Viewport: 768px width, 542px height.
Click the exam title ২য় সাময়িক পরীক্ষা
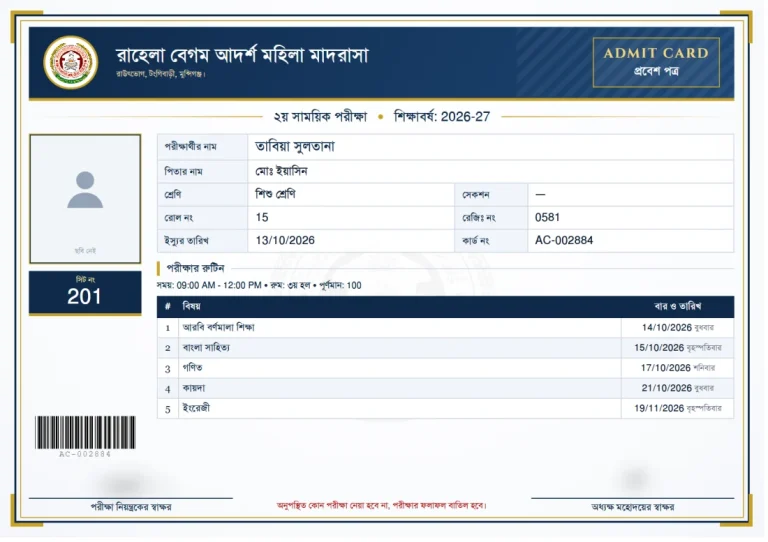(320, 117)
